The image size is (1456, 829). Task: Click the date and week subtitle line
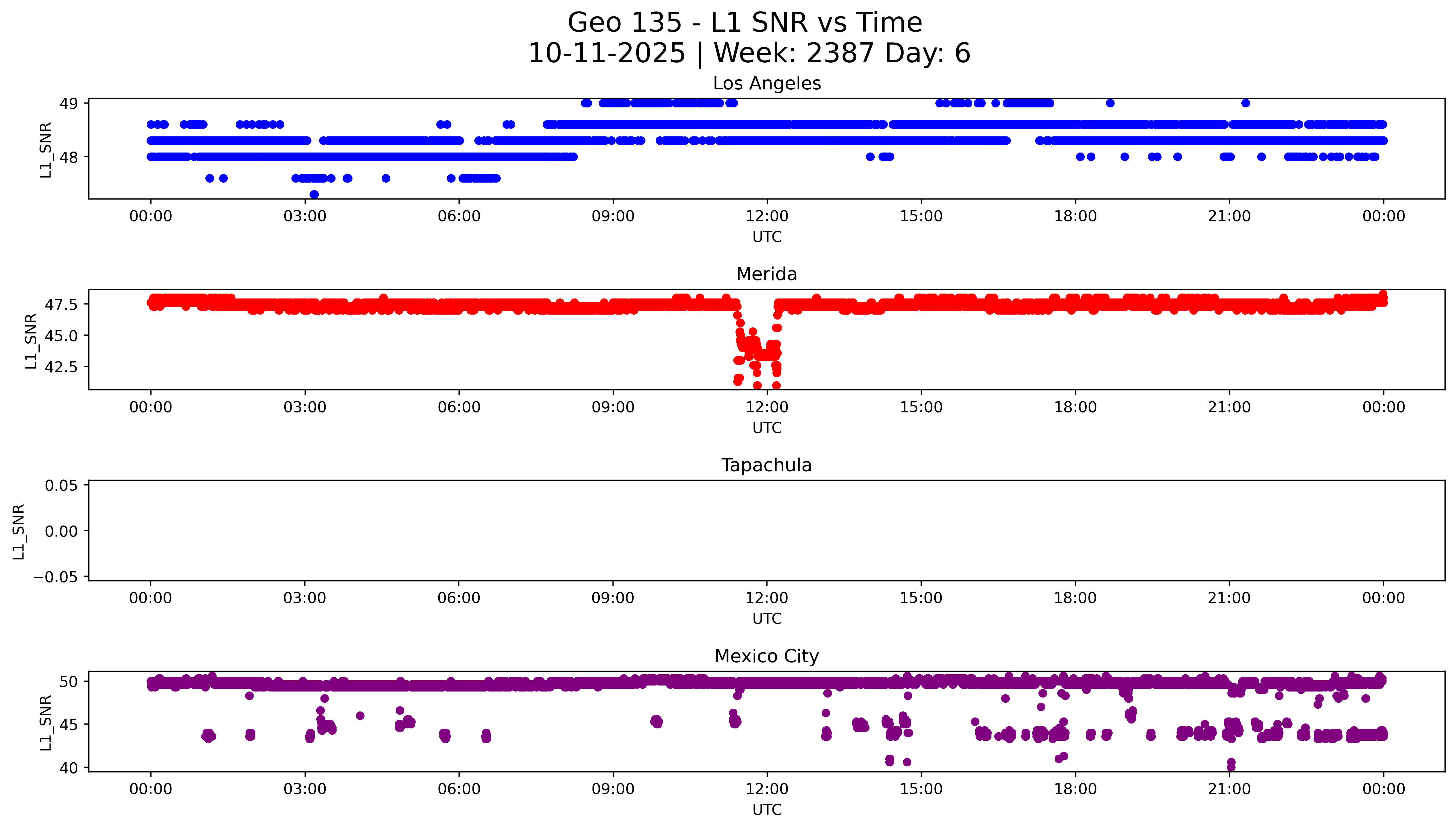[x=749, y=54]
